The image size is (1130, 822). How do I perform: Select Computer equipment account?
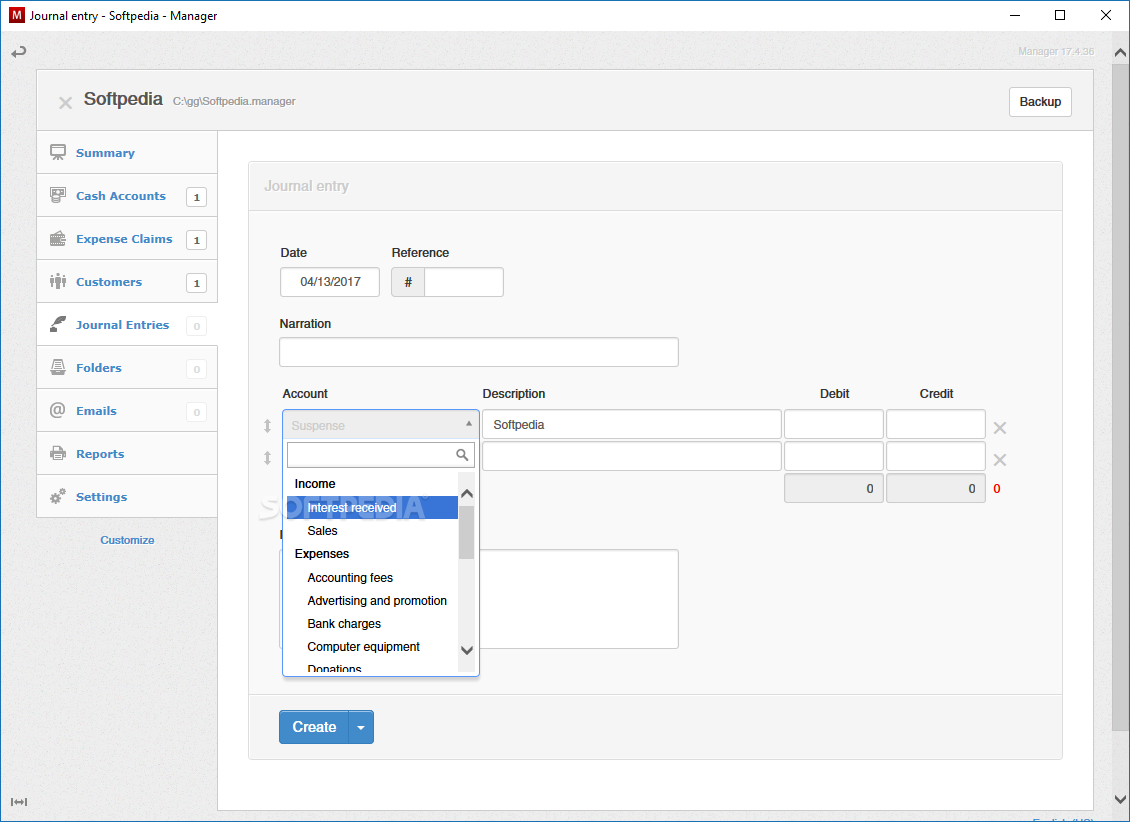372,647
